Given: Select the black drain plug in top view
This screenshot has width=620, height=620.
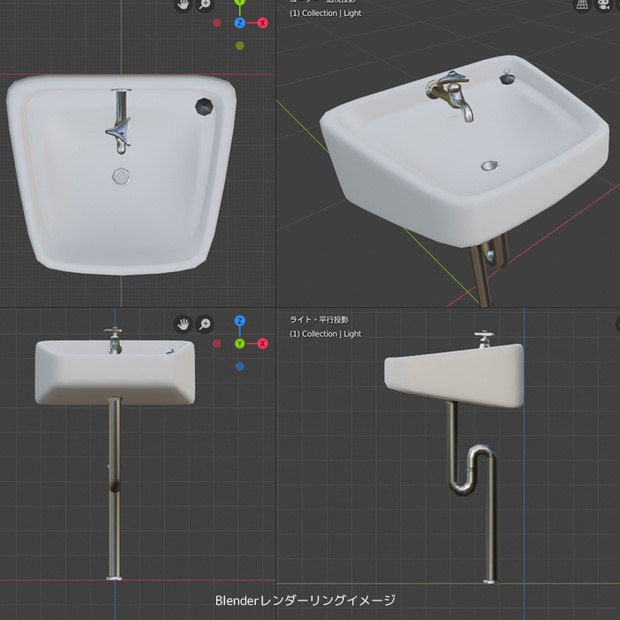Looking at the screenshot, I should [x=204, y=106].
